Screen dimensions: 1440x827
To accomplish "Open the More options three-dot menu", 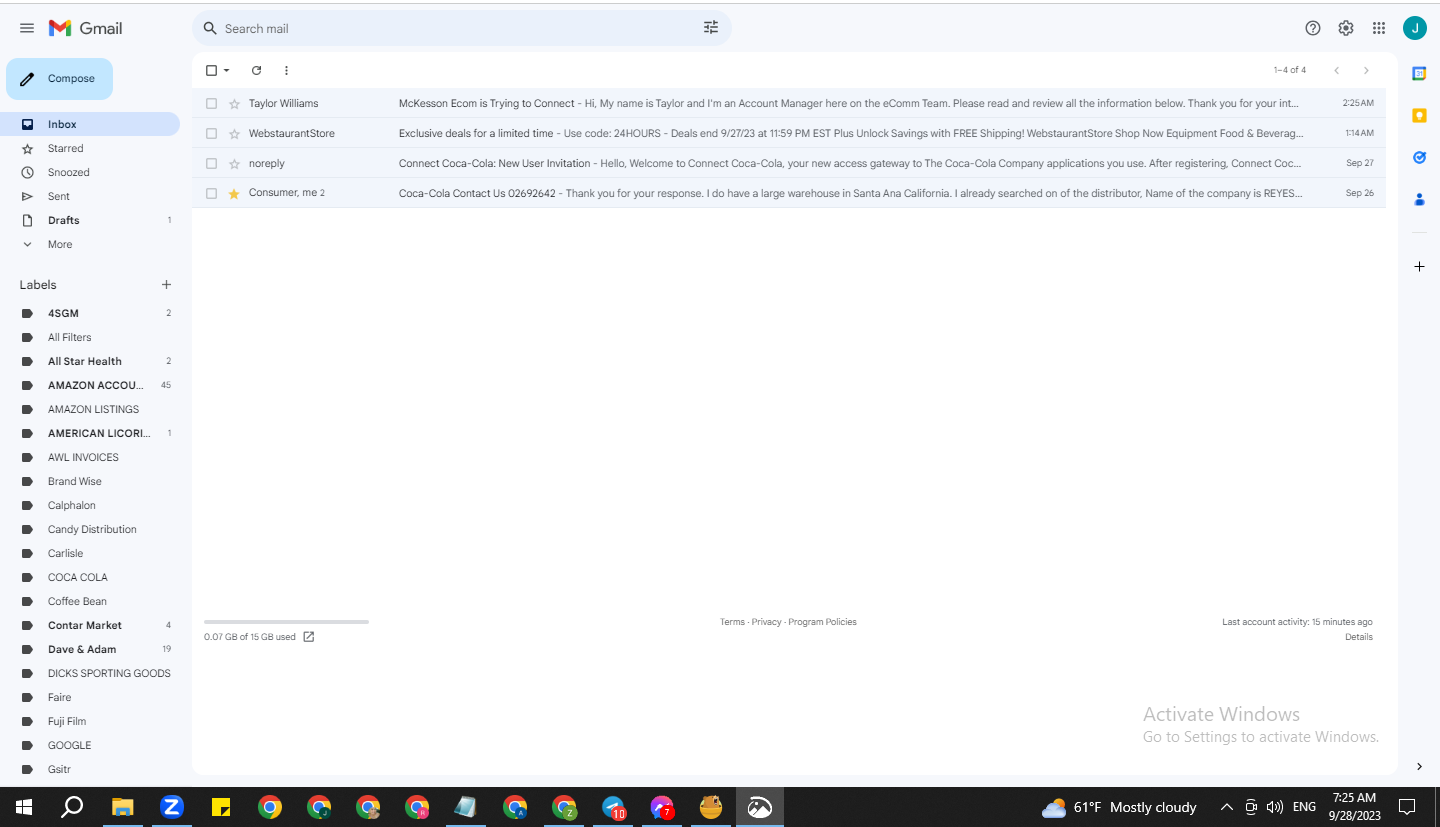I will 286,70.
